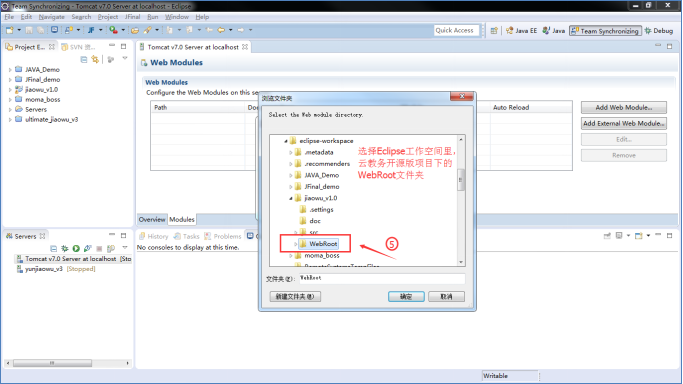The image size is (683, 384).
Task: Expand the WebRoot folder node
Action: point(295,244)
